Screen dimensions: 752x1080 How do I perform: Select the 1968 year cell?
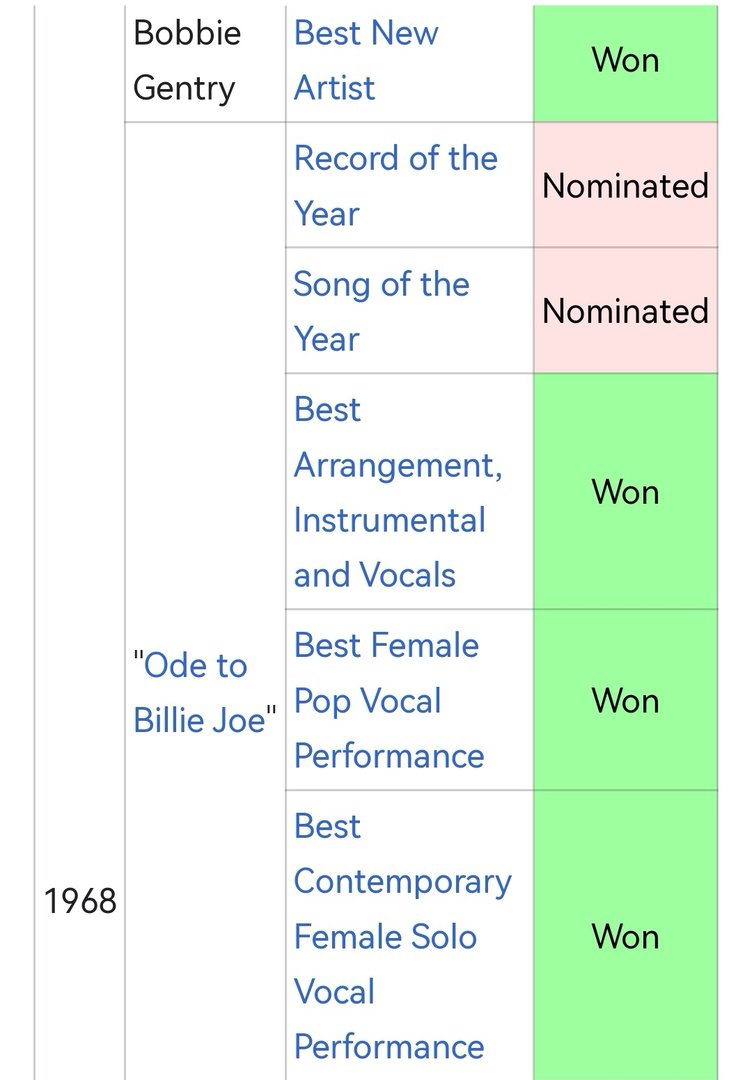click(80, 901)
